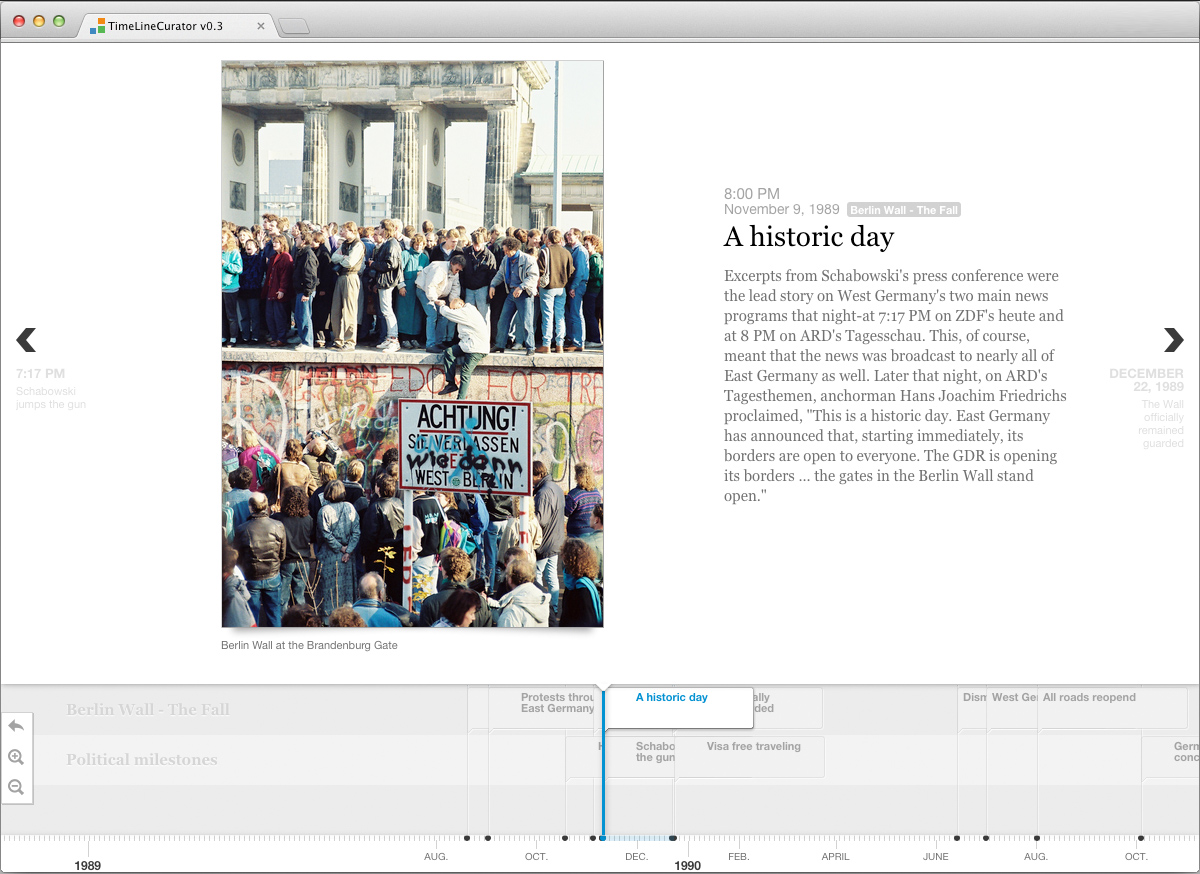Select the 'Visa free traveling' timeline event
Image resolution: width=1200 pixels, height=874 pixels.
pos(753,747)
